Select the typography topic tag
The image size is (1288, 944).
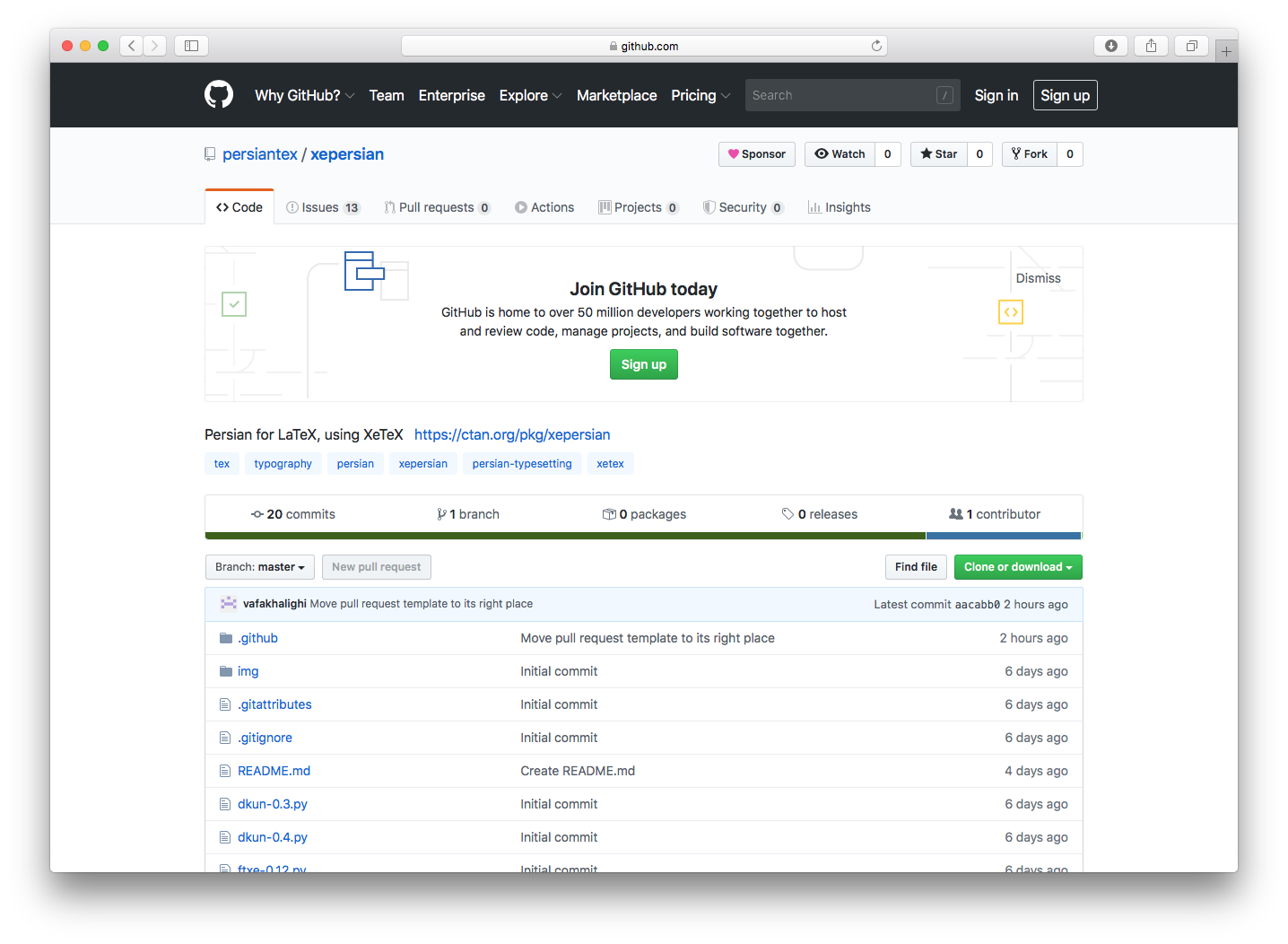tap(283, 464)
